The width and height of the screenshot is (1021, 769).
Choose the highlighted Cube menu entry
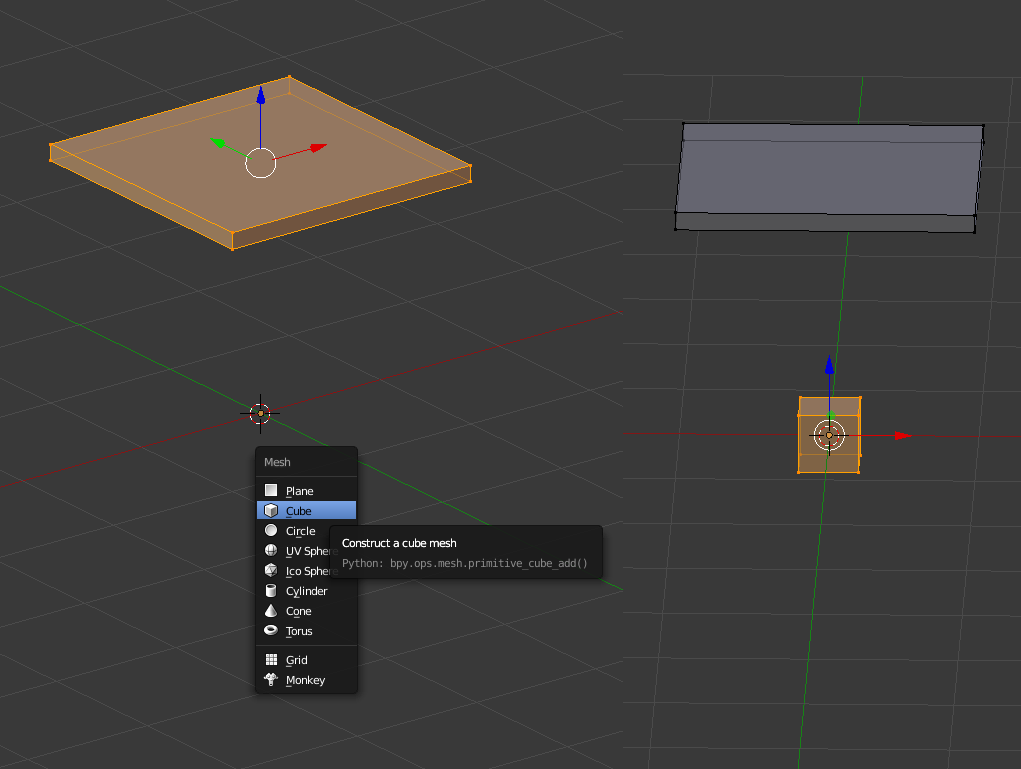coord(299,511)
